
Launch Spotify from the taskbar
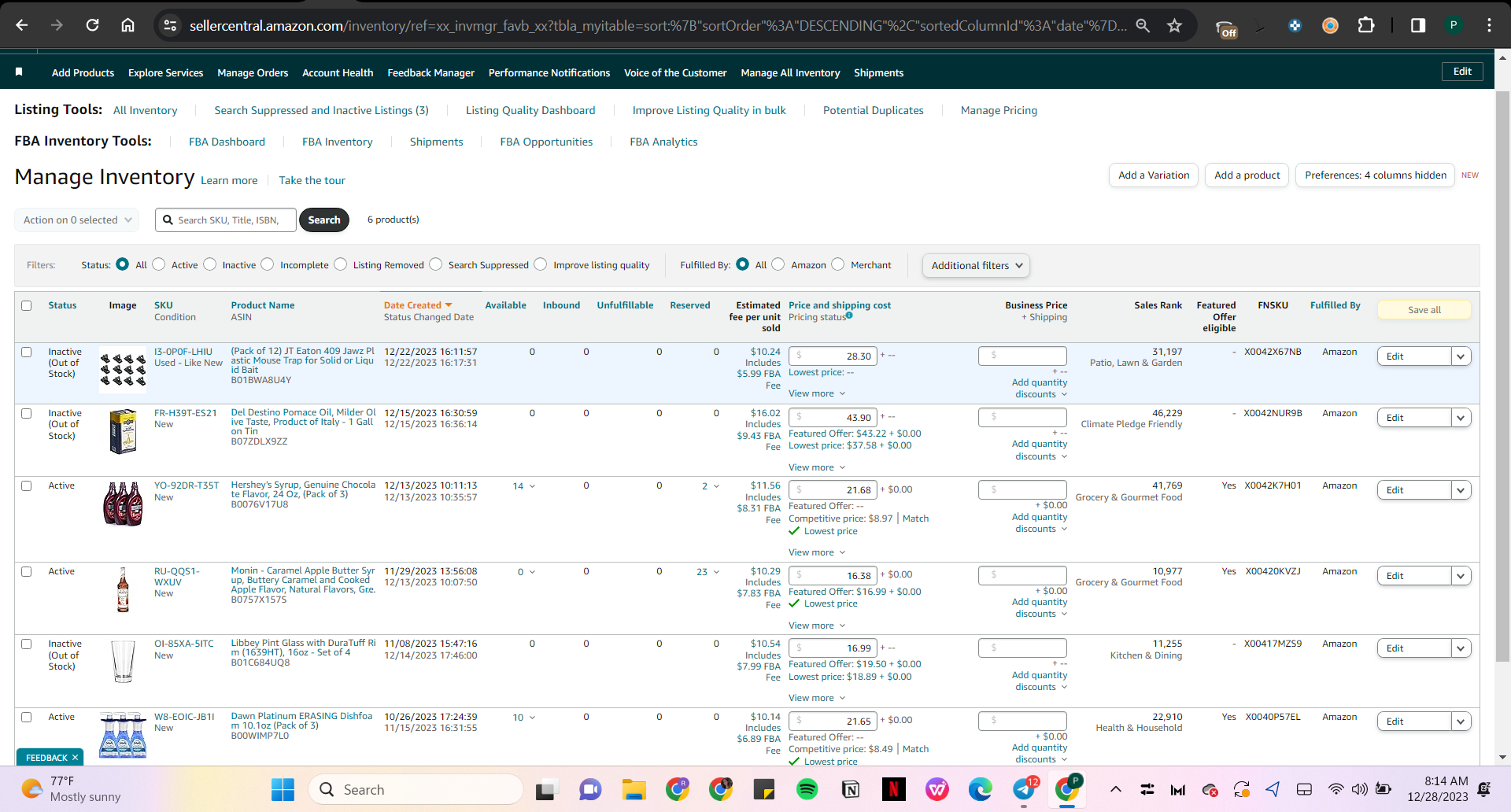tap(807, 789)
